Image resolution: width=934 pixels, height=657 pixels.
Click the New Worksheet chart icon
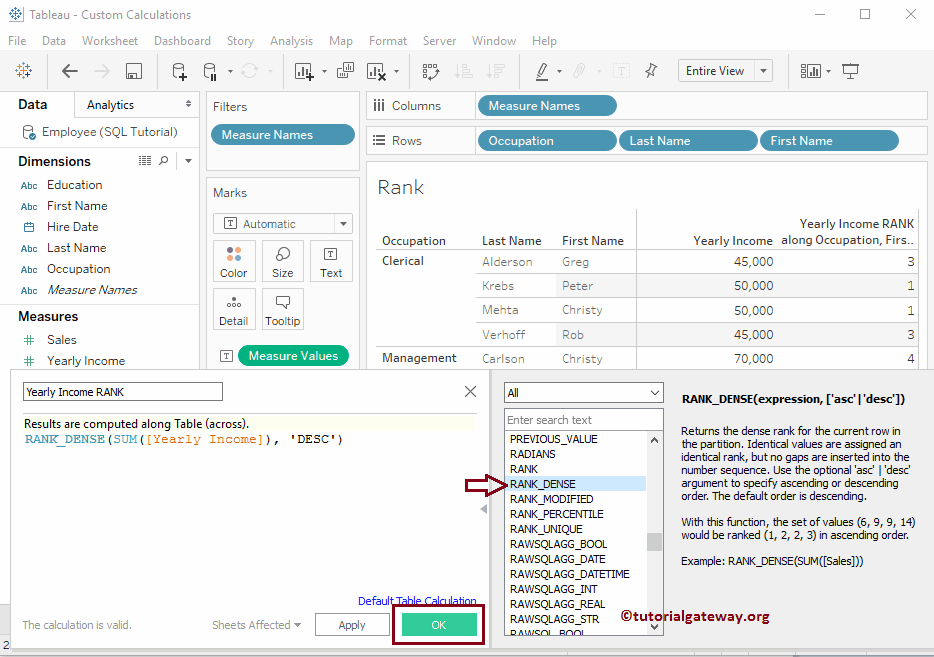point(303,71)
